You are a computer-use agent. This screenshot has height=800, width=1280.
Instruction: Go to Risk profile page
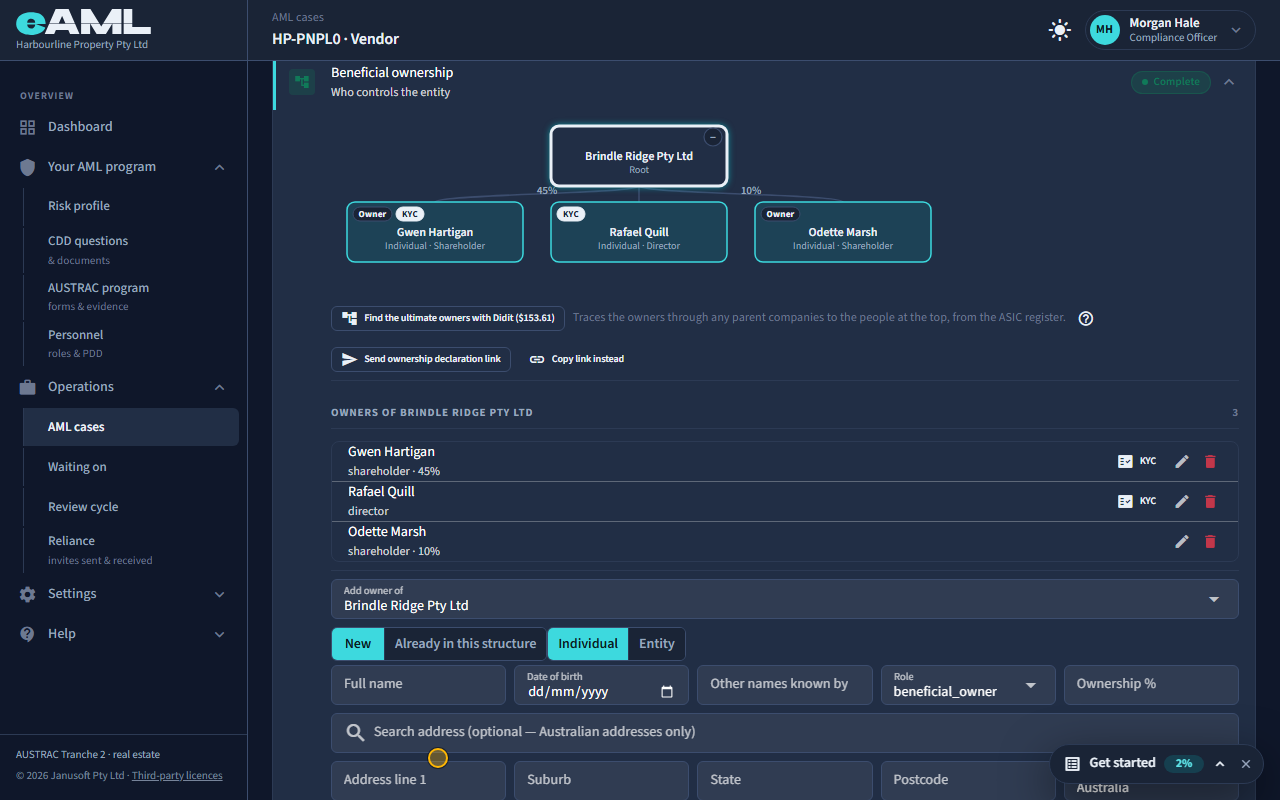[x=79, y=206]
